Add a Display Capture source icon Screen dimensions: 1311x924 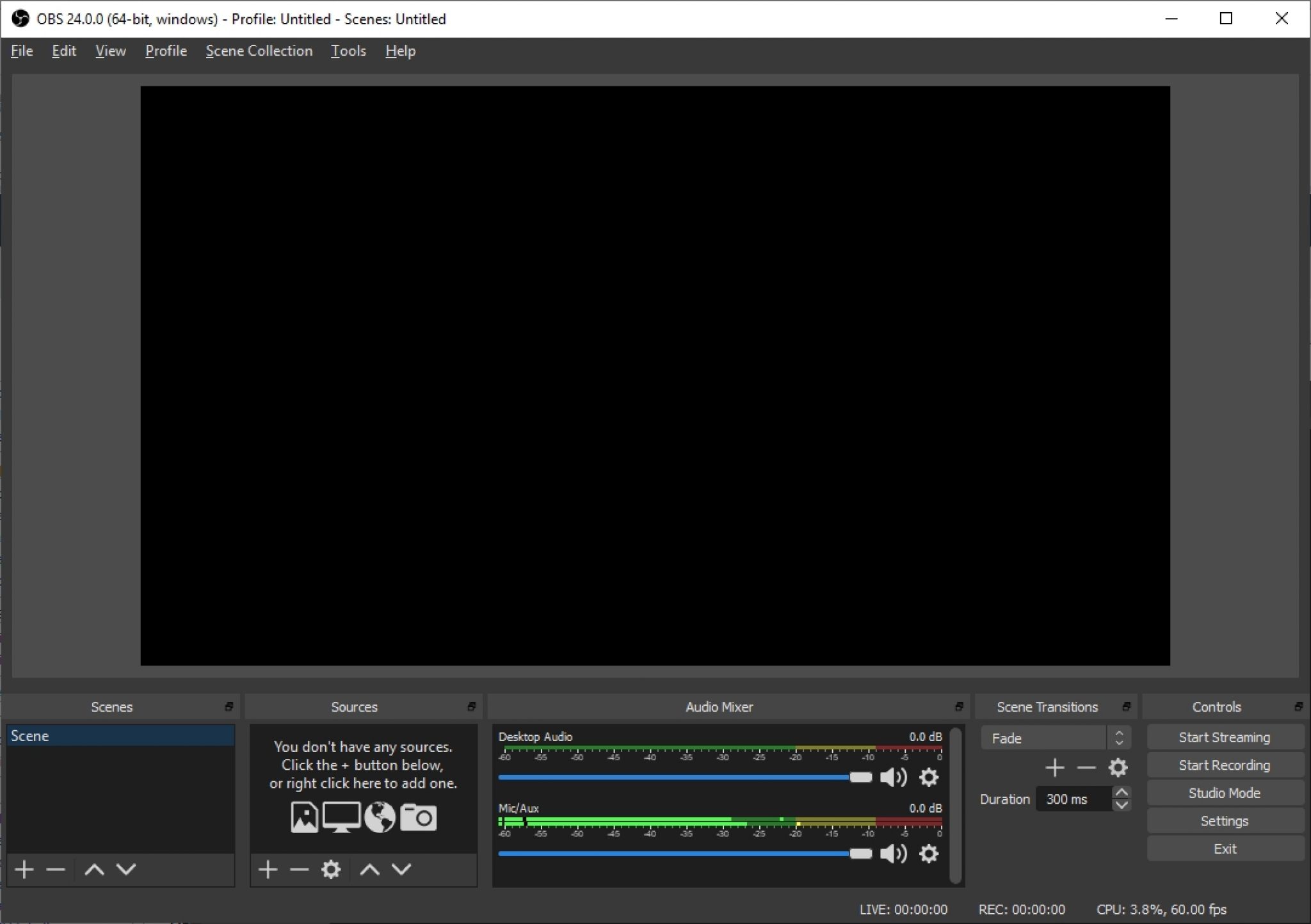(342, 816)
